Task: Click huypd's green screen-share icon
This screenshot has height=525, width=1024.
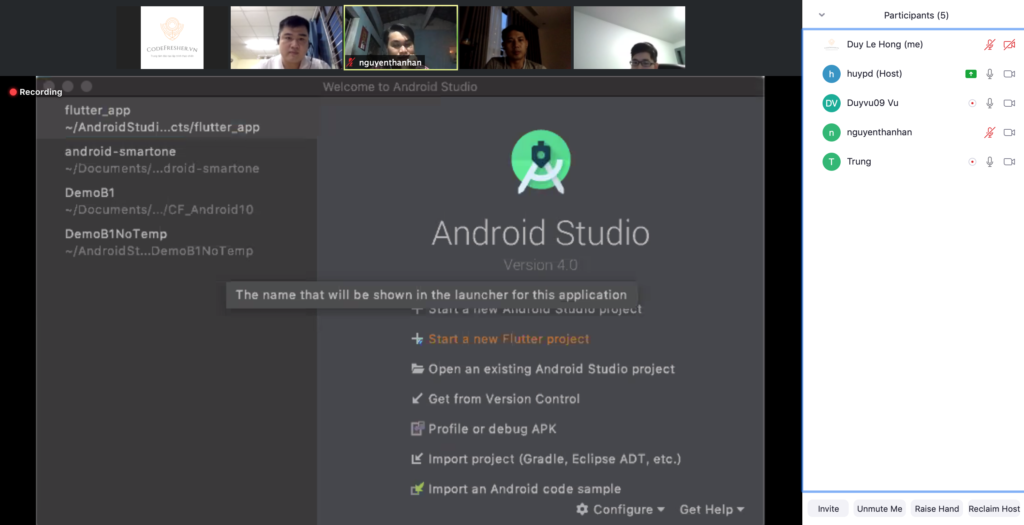Action: (x=971, y=74)
